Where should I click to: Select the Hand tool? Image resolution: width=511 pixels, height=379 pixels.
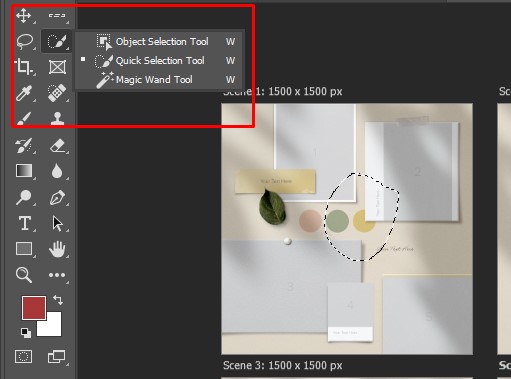[x=57, y=249]
